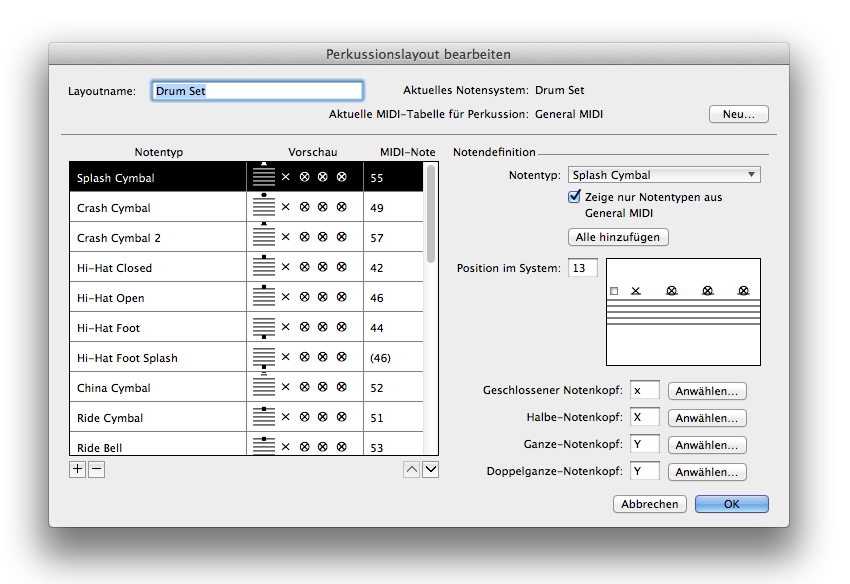Toggle 'Zeige nur Notentypen aus General MIDI' checkbox
The width and height of the screenshot is (850, 584).
coord(575,196)
